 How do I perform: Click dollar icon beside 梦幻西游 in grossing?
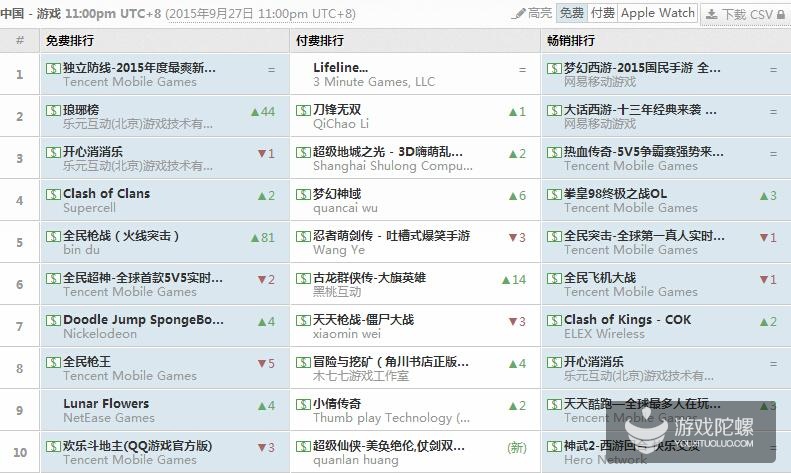point(554,68)
